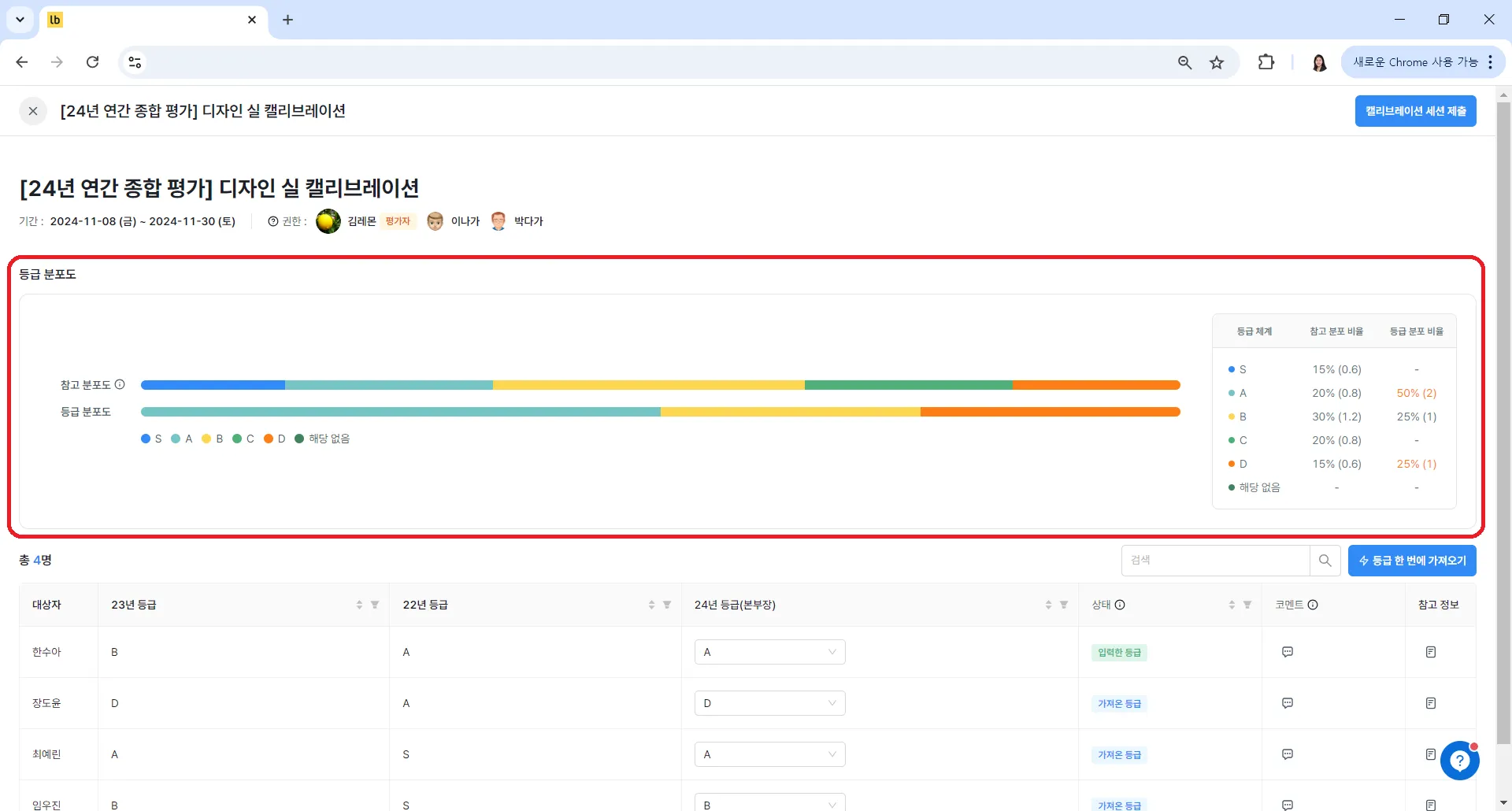Image resolution: width=1512 pixels, height=811 pixels.
Task: Filter the 24년 등급(본부장) column
Action: click(1064, 605)
